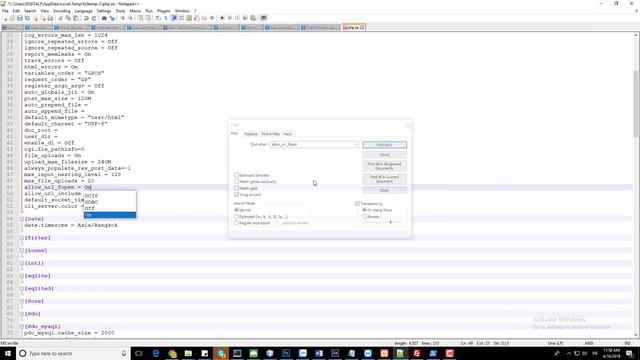Switch to the Replace tab in Find dialog
640x360 pixels.
[251, 134]
